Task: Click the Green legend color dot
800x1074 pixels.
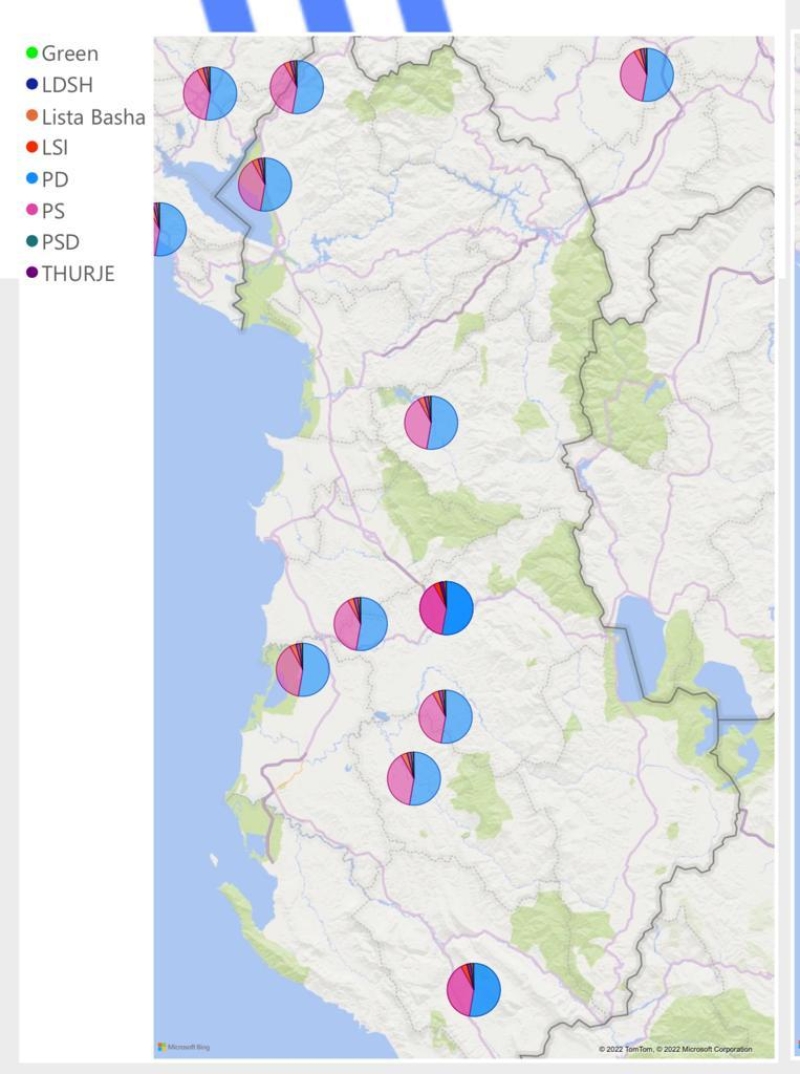Action: pos(32,53)
